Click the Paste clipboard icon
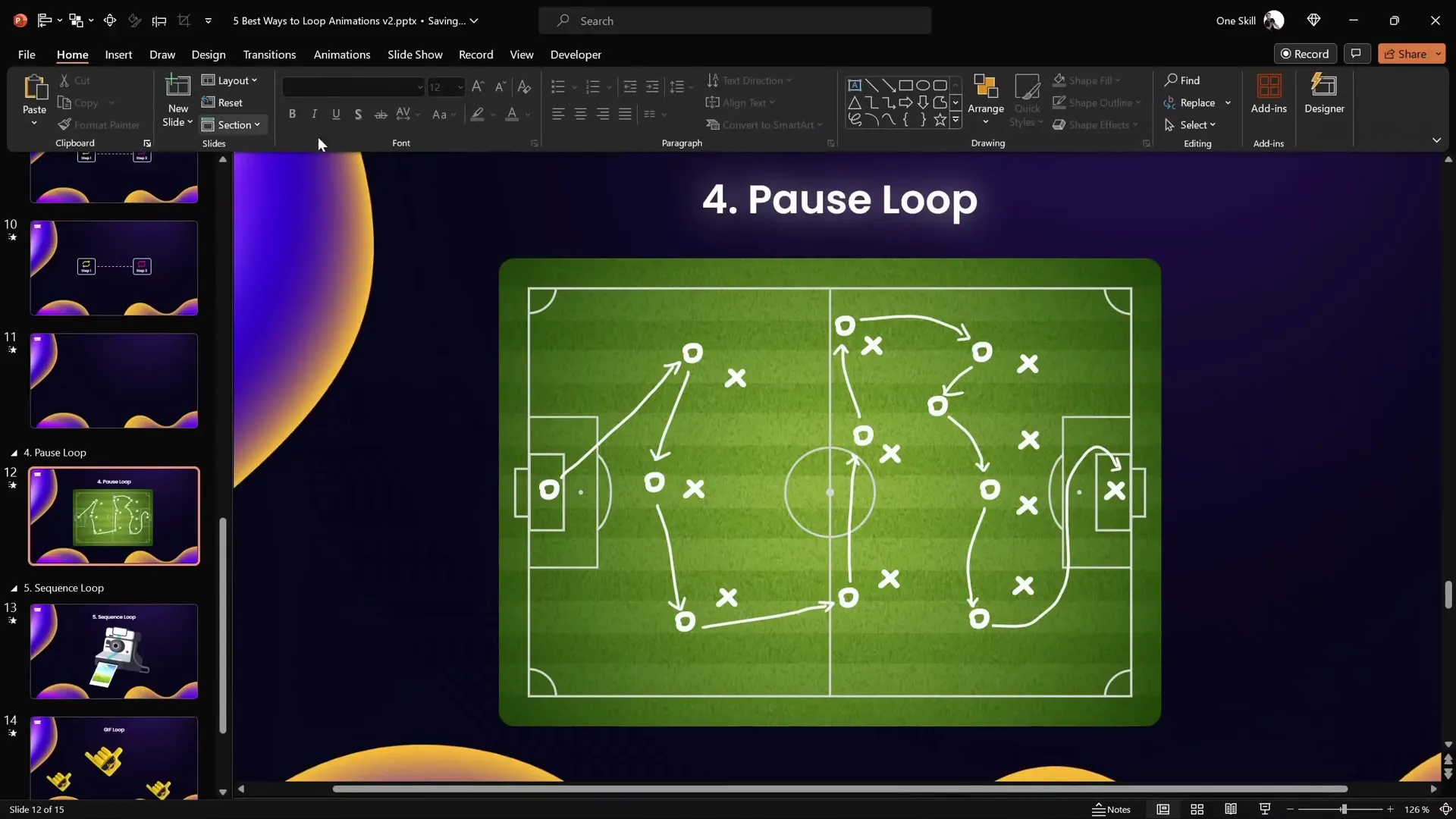 tap(34, 88)
